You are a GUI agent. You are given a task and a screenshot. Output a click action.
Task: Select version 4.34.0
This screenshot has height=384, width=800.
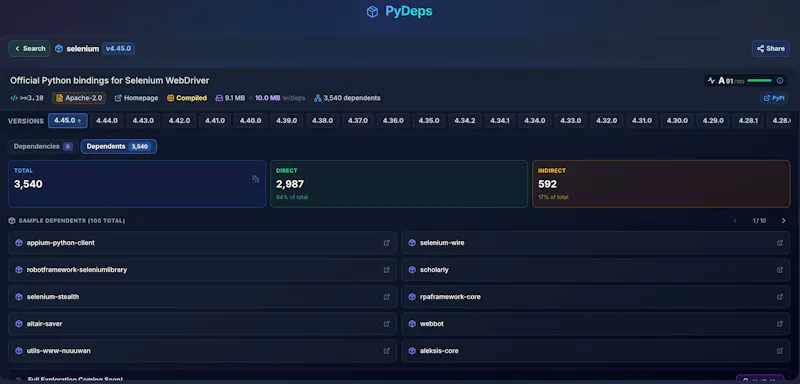click(535, 121)
